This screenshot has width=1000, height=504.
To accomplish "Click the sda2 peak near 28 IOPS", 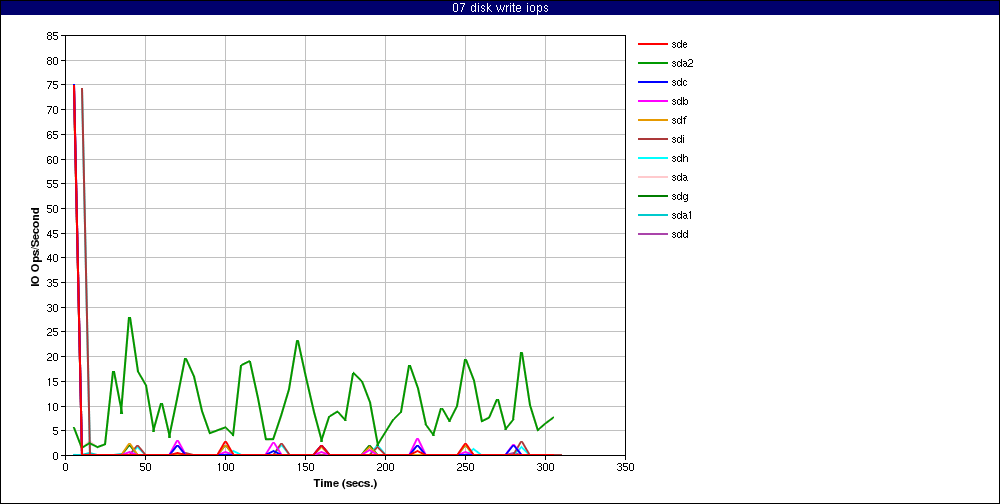I will [129, 318].
